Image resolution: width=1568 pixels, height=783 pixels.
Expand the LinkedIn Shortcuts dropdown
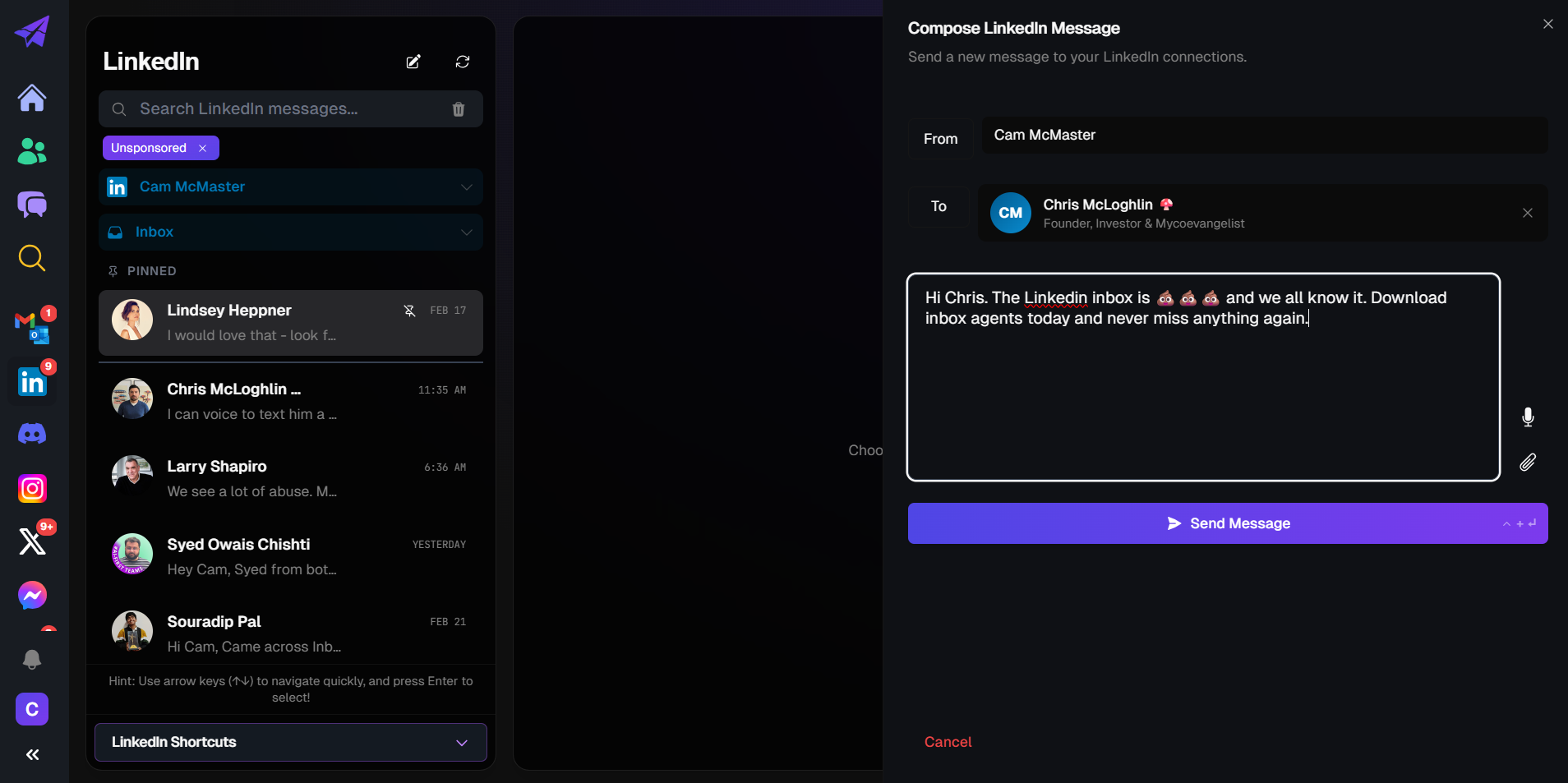coord(291,742)
